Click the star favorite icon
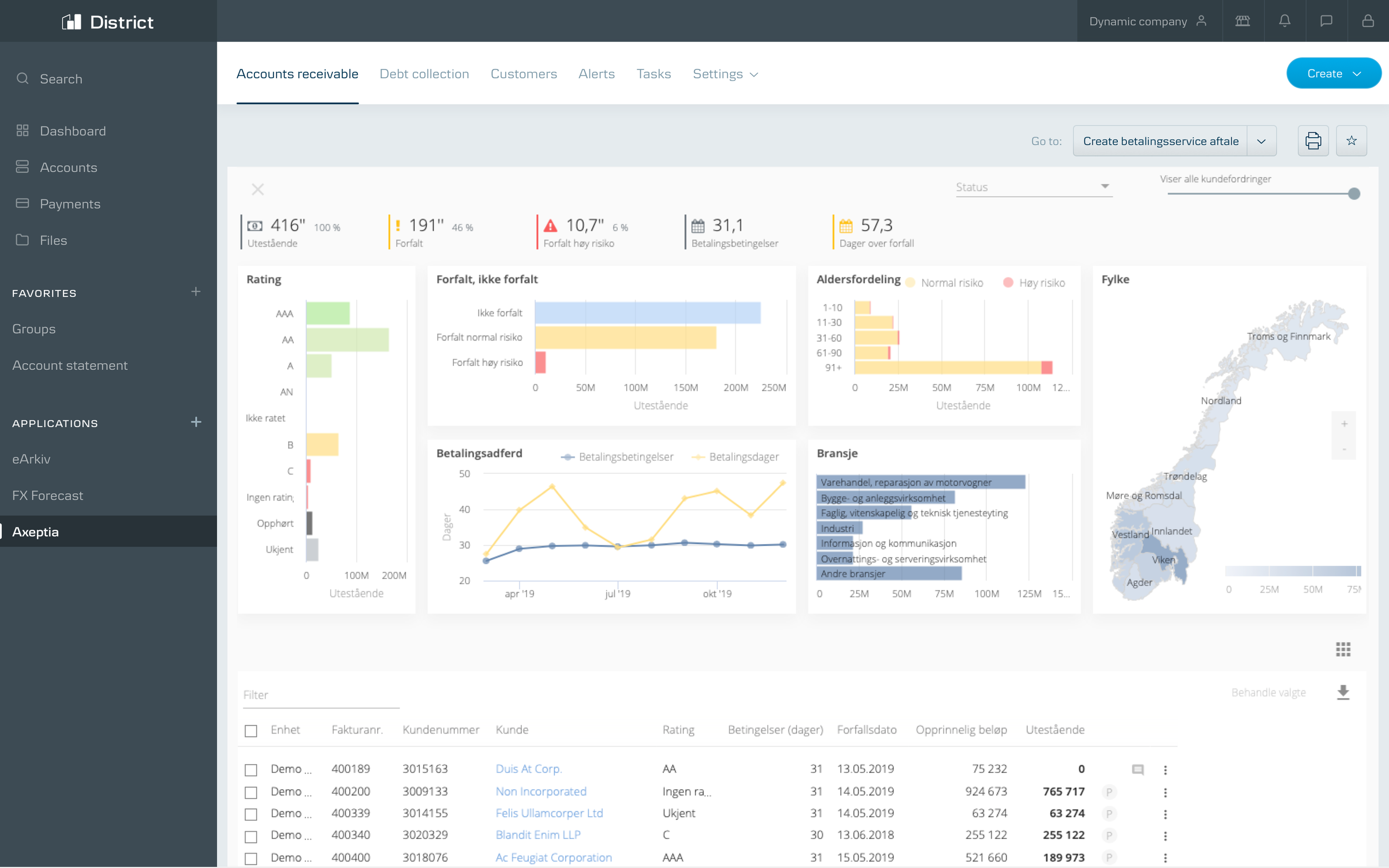The image size is (1389, 868). [x=1351, y=141]
